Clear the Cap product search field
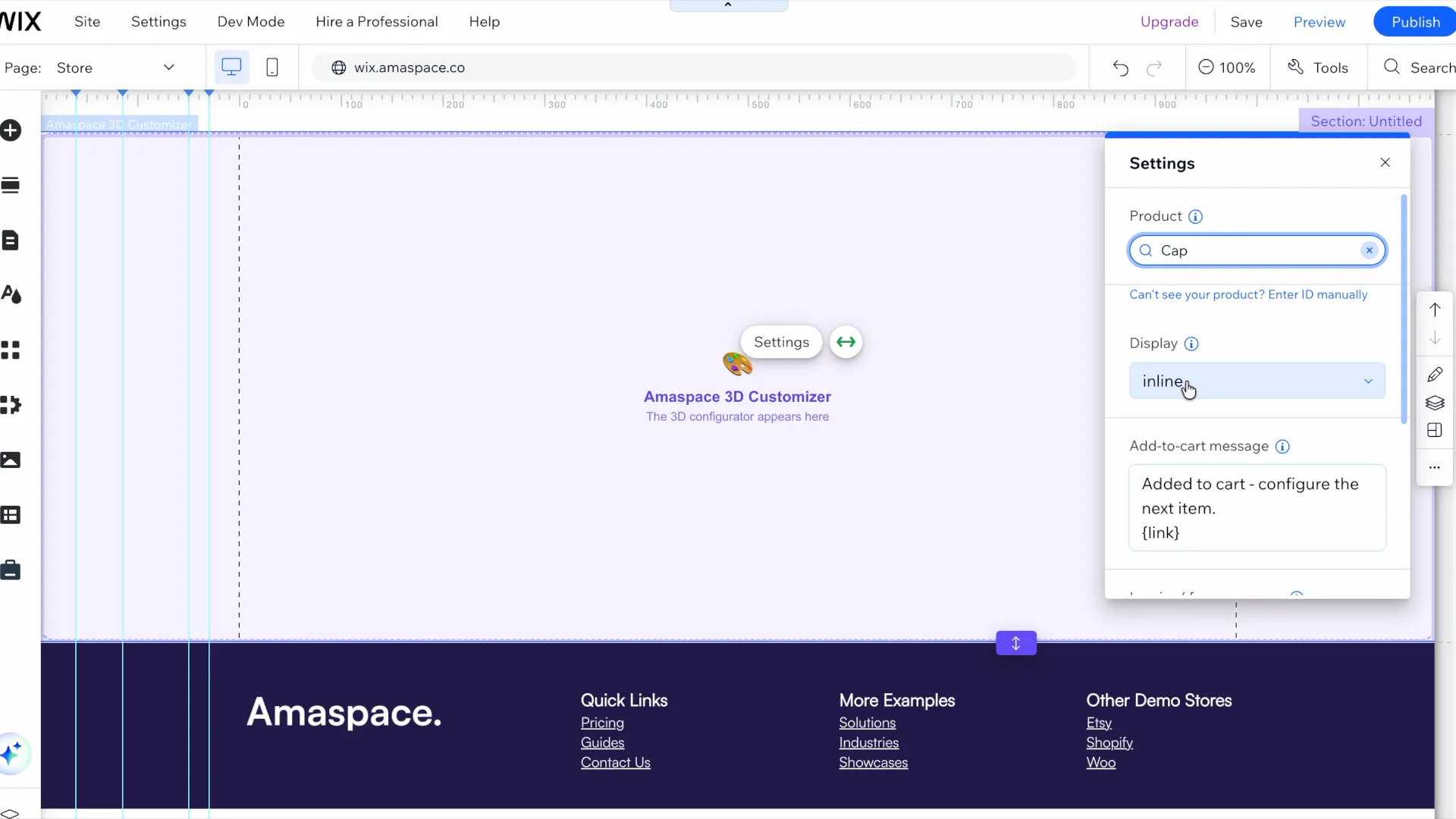 (x=1370, y=250)
